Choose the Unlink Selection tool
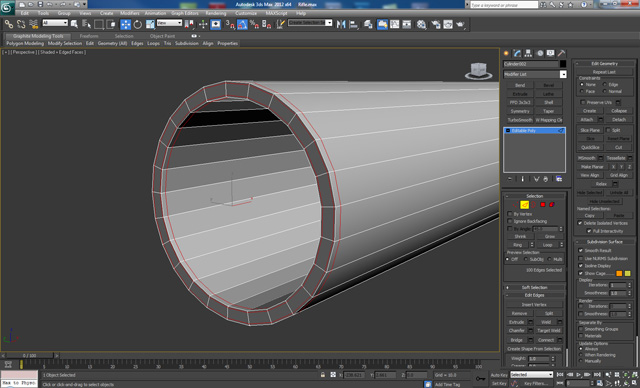Viewport: 640px width, 388px height. coord(21,24)
